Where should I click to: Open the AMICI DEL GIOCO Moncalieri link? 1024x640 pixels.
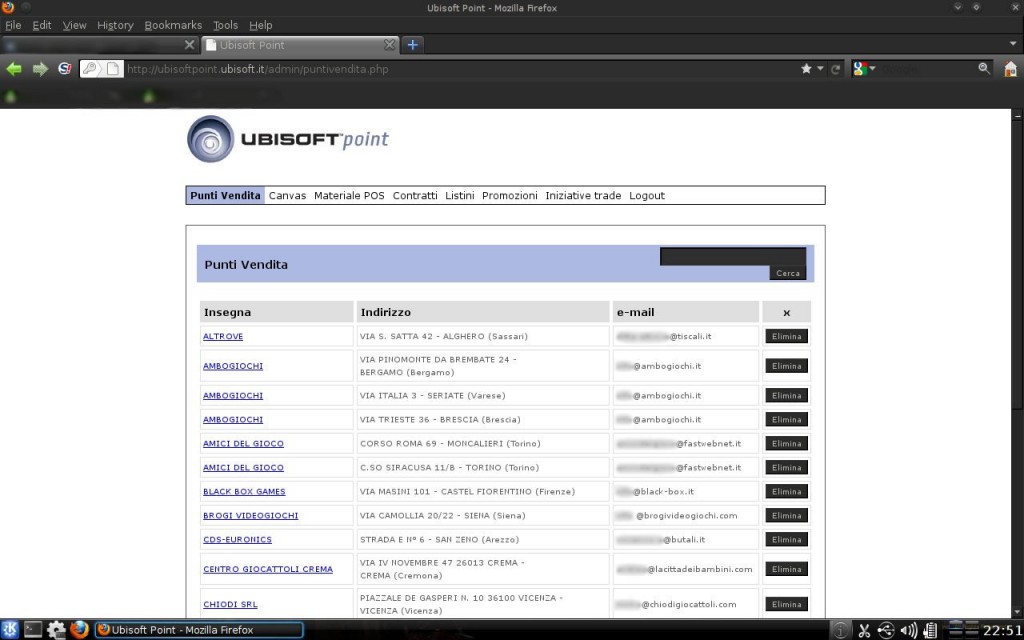pyautogui.click(x=244, y=443)
